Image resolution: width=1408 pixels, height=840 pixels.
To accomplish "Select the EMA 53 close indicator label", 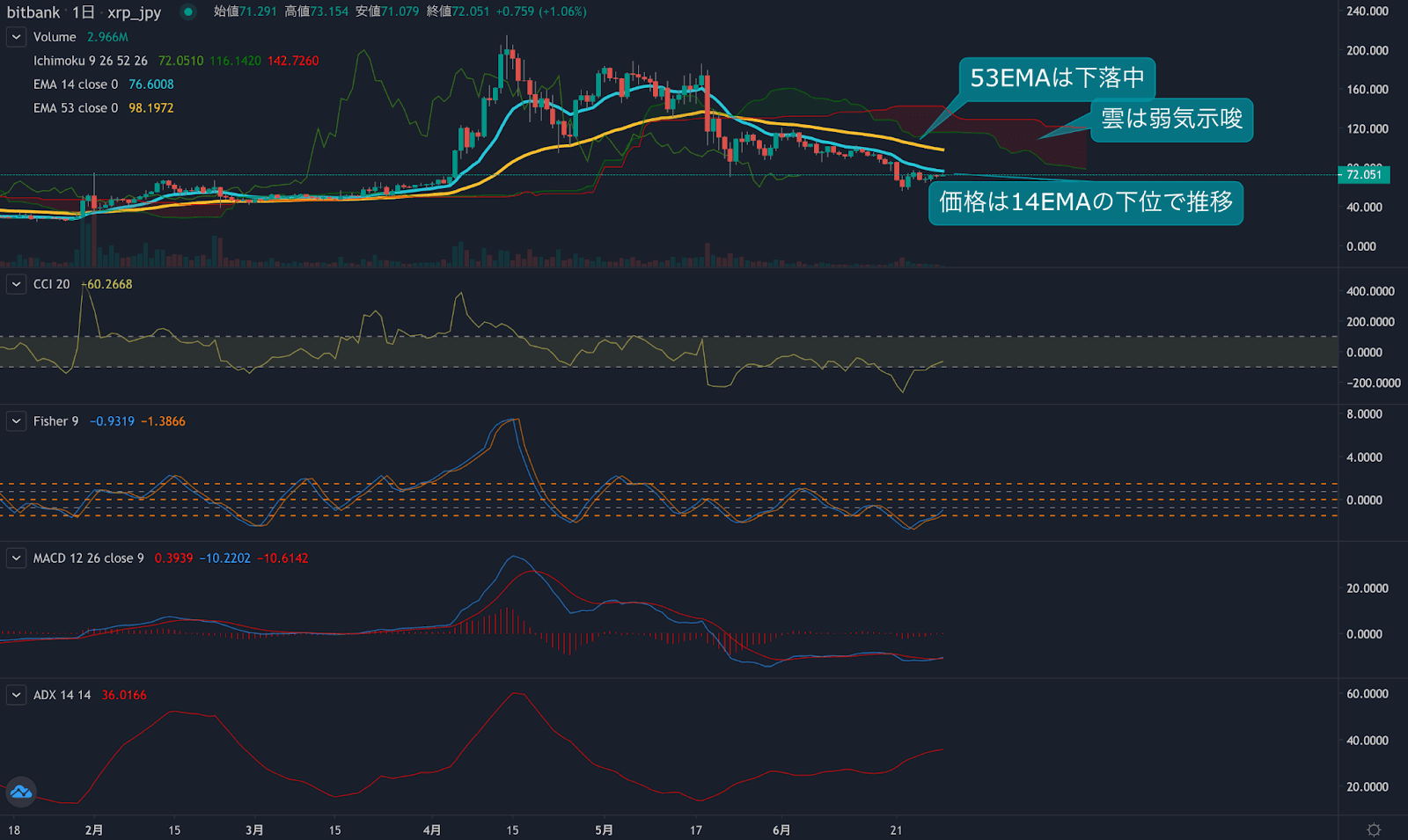I will [x=75, y=108].
